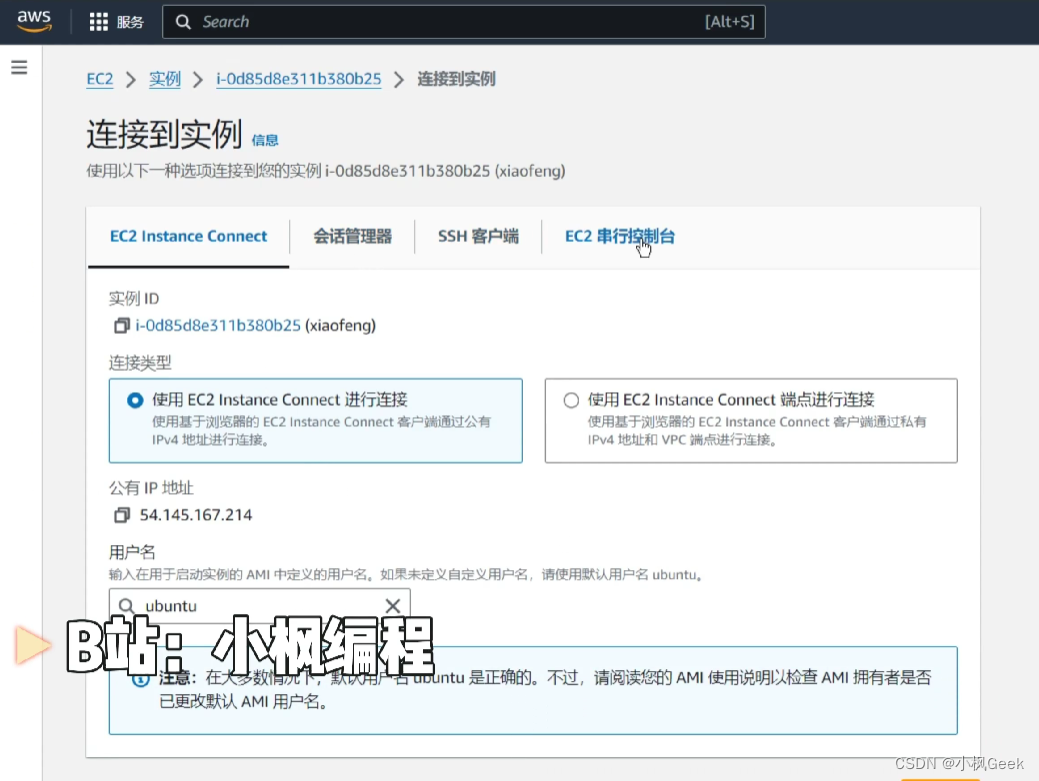Screen dimensions: 1039x781
Task: Click the EC2 breadcrumb link
Action: pos(99,79)
